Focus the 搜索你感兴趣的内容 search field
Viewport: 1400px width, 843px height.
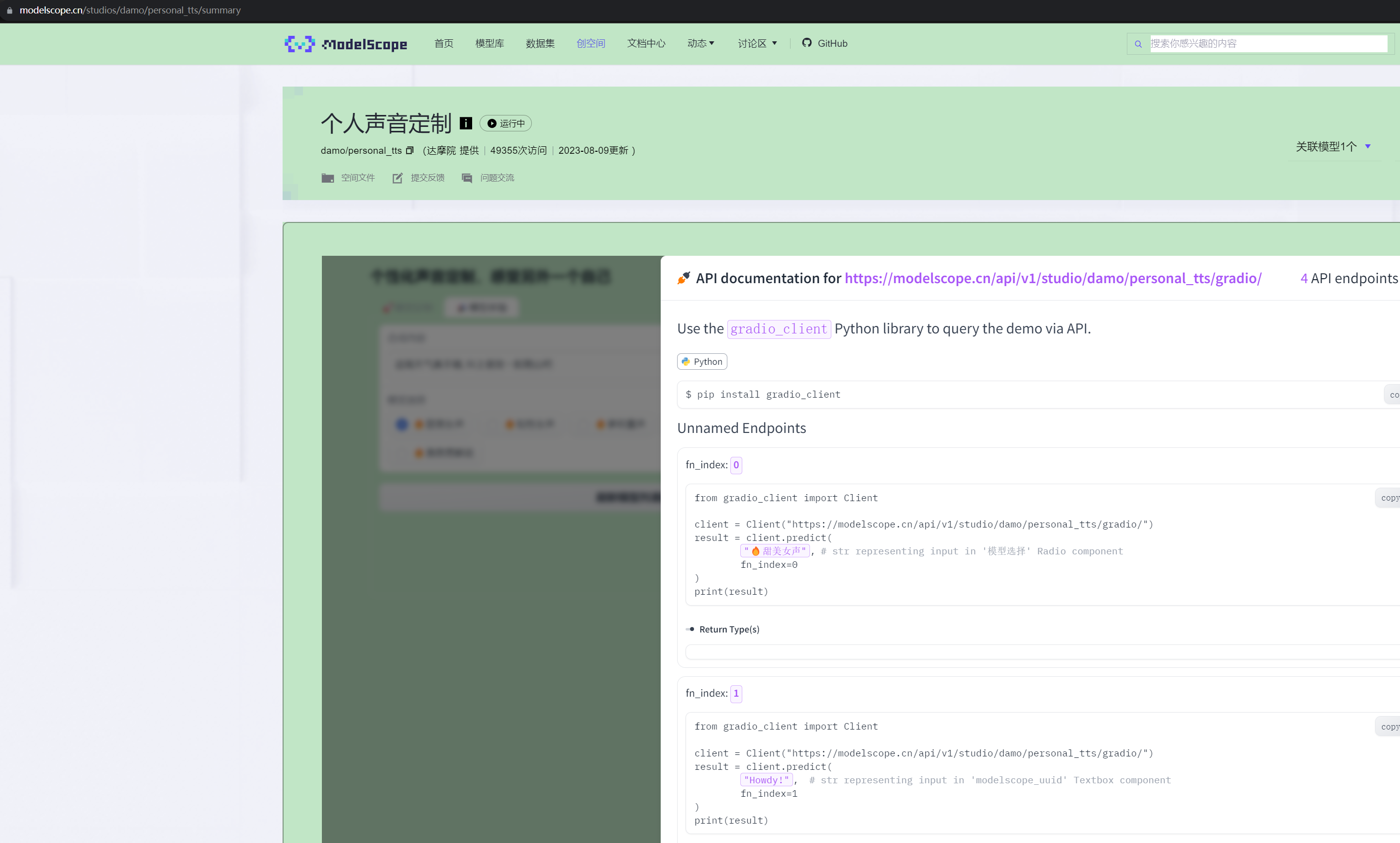[x=1268, y=44]
